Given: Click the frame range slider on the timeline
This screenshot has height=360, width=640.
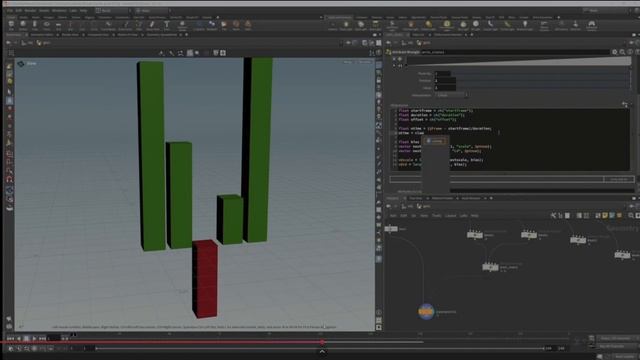Looking at the screenshot, I should (x=320, y=349).
